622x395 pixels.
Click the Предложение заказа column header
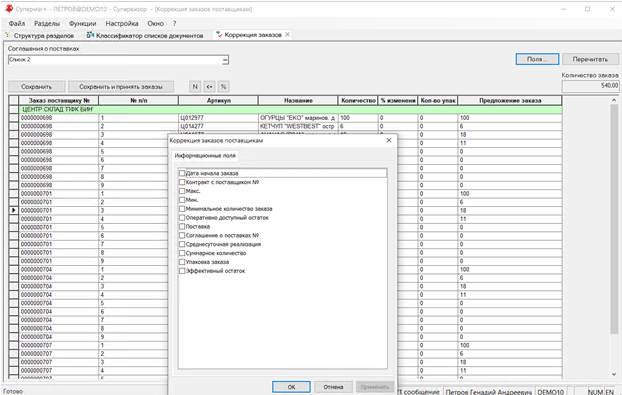pos(510,100)
